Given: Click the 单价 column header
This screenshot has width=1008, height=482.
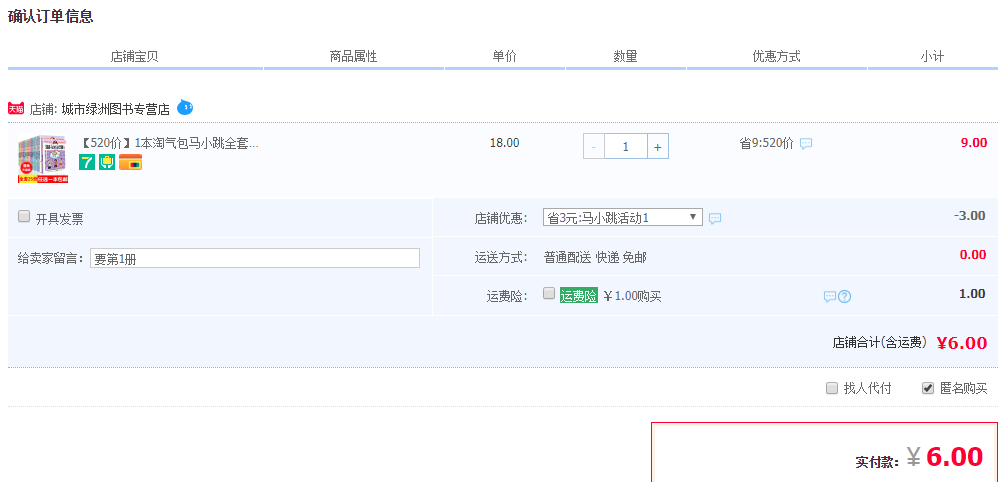Looking at the screenshot, I should point(505,57).
